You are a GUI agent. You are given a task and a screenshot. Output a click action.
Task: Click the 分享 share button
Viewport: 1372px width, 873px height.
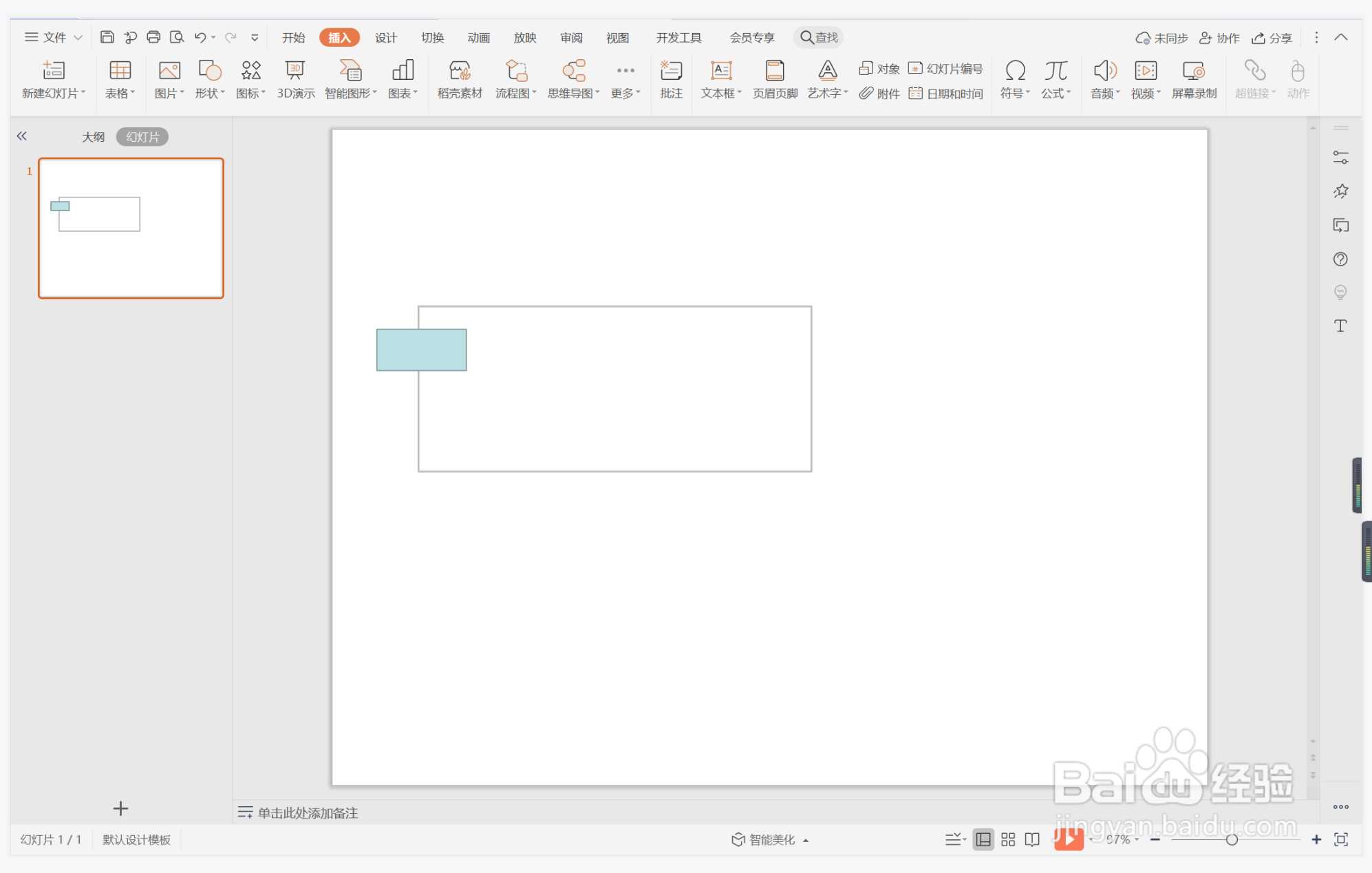pyautogui.click(x=1272, y=37)
